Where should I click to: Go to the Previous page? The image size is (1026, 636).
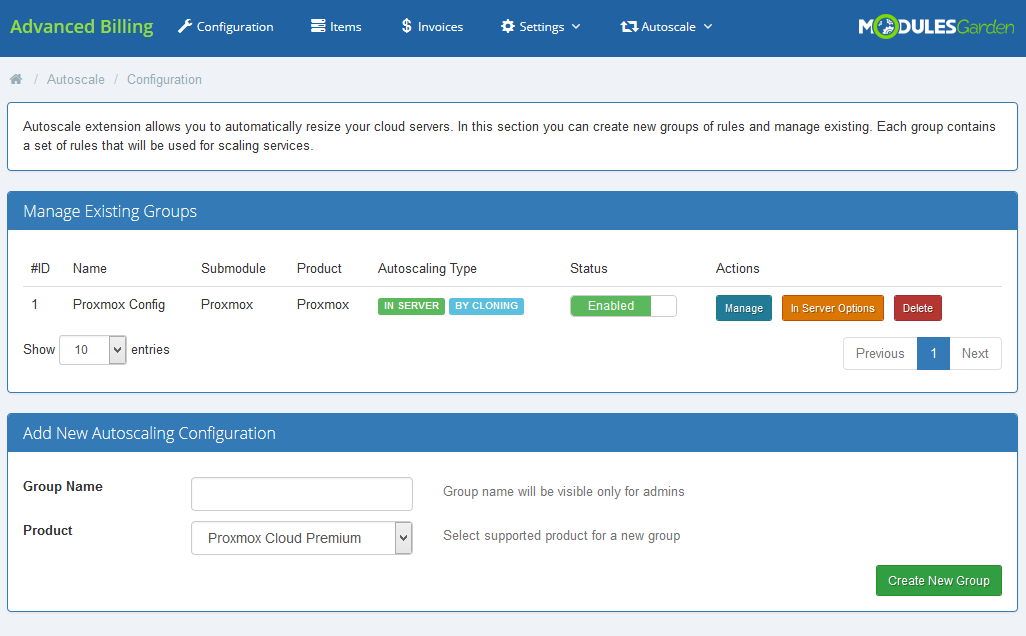[880, 353]
